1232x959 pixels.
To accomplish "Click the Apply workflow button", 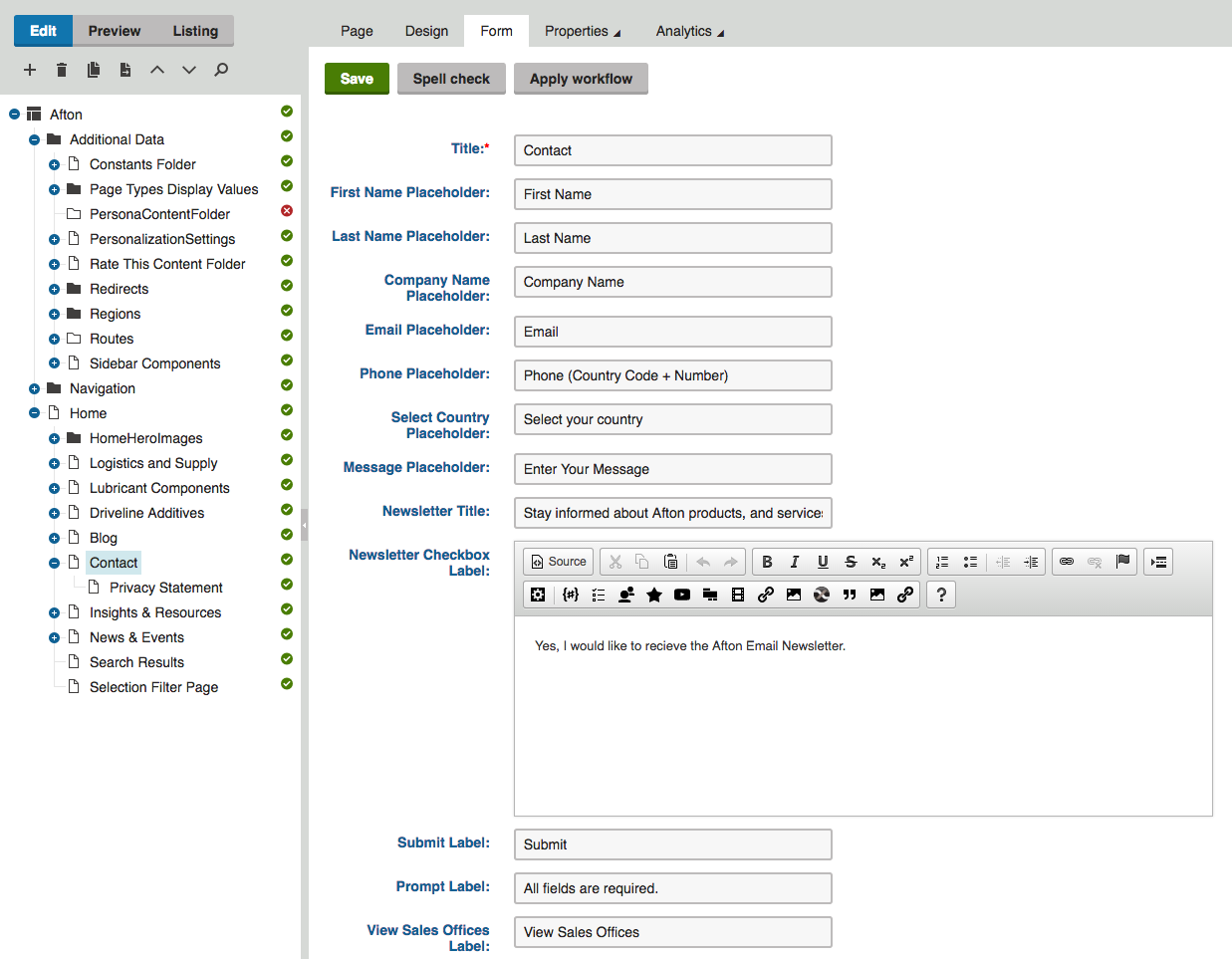I will pyautogui.click(x=581, y=79).
